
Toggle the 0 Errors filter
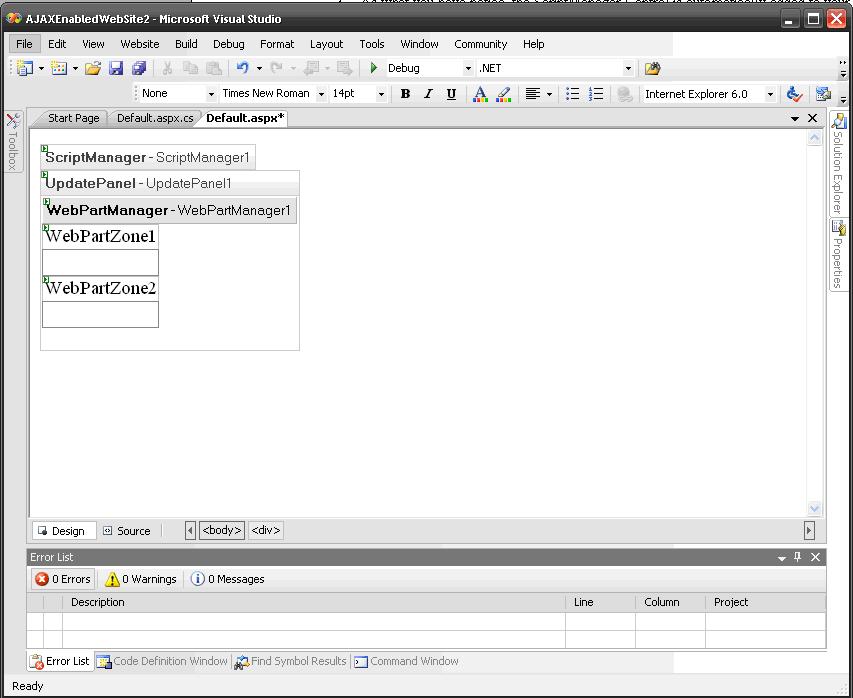pyautogui.click(x=63, y=579)
